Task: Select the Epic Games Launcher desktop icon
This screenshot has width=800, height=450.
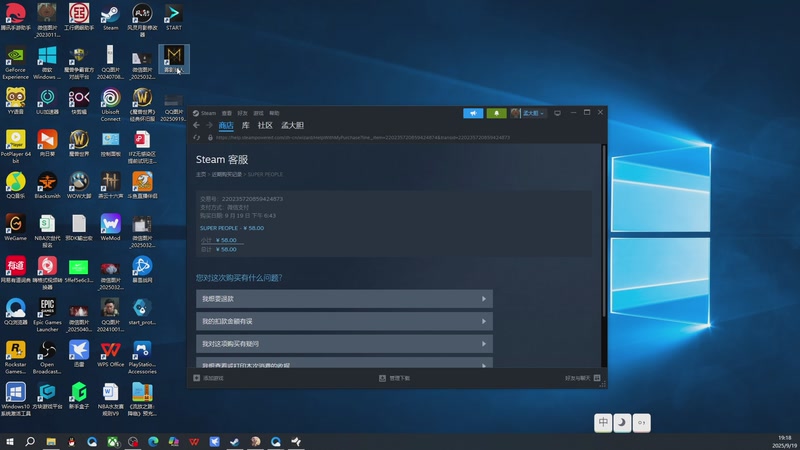Action: click(x=47, y=315)
